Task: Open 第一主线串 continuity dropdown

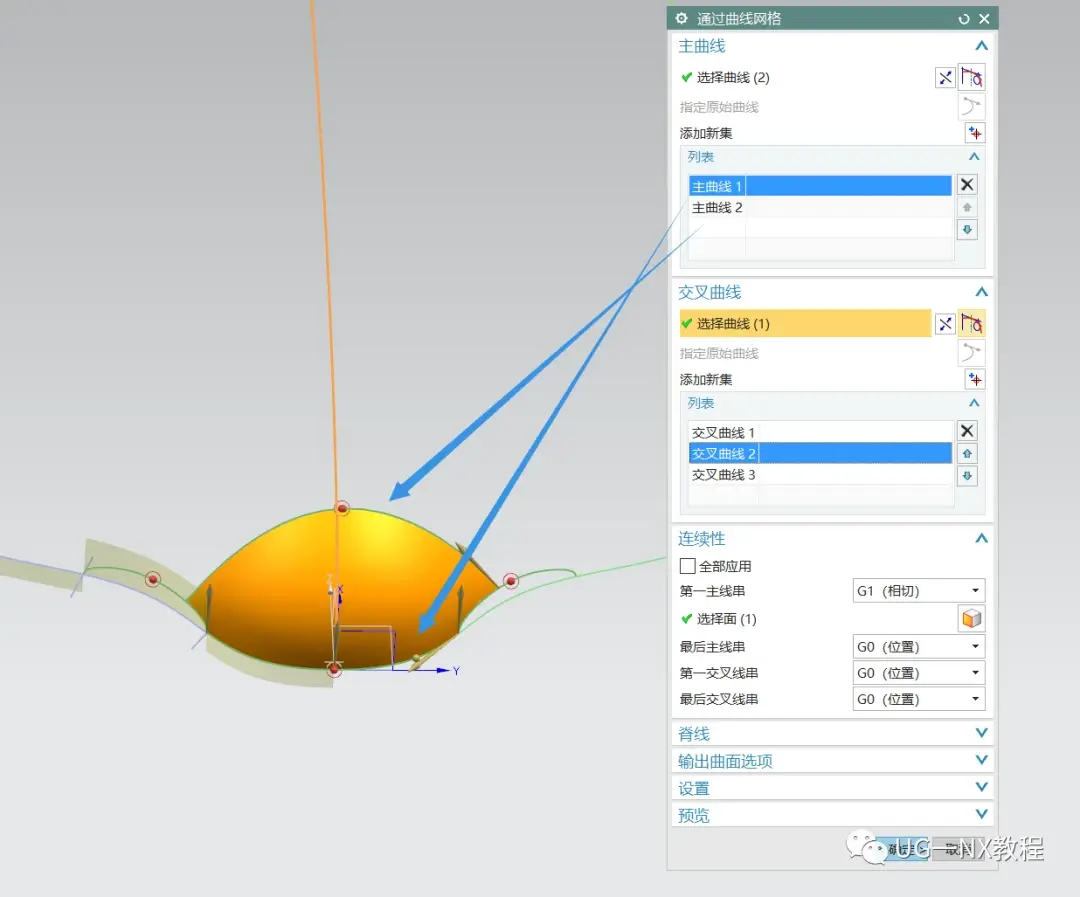Action: pyautogui.click(x=918, y=590)
